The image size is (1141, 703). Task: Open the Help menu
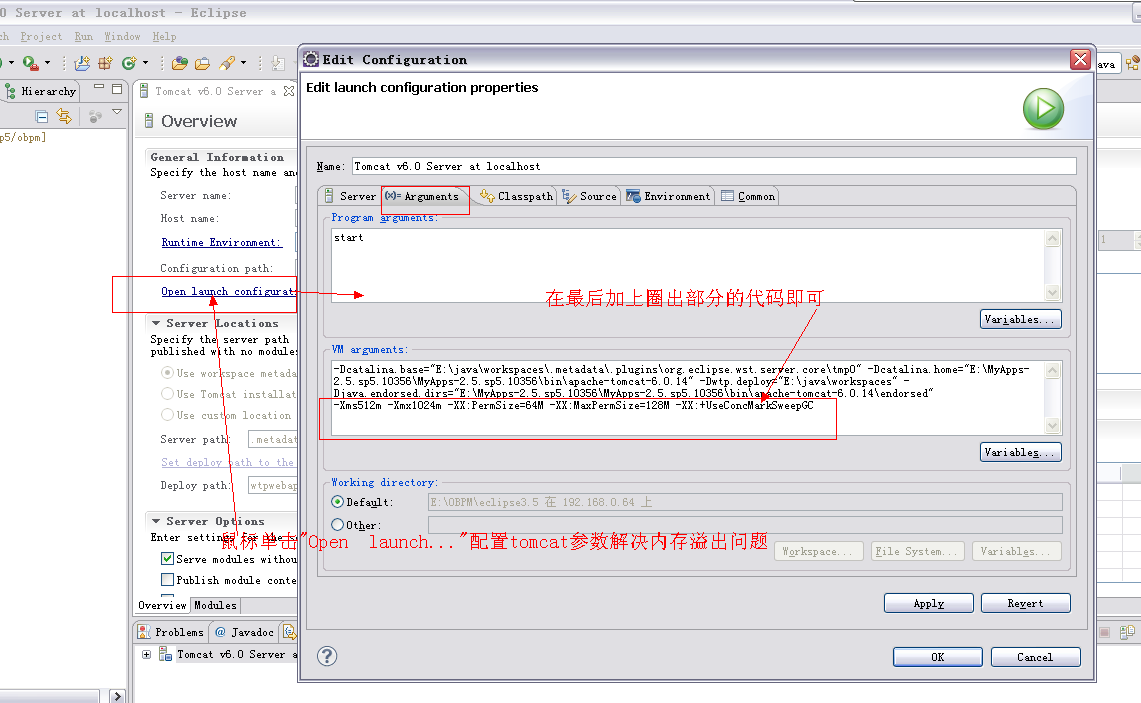(x=164, y=36)
